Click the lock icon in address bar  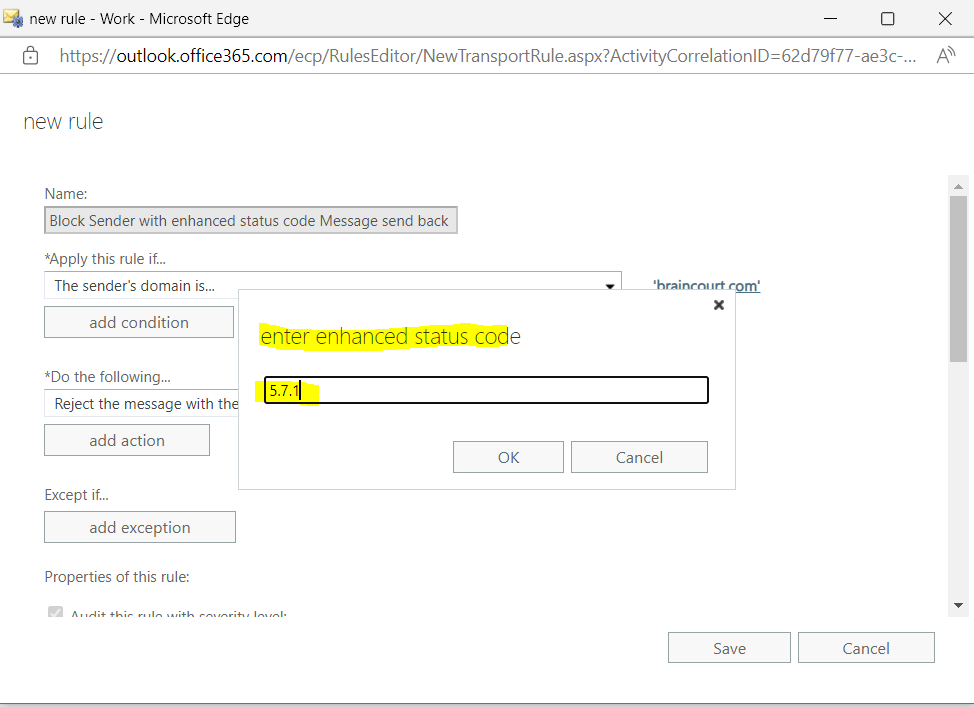pos(30,56)
